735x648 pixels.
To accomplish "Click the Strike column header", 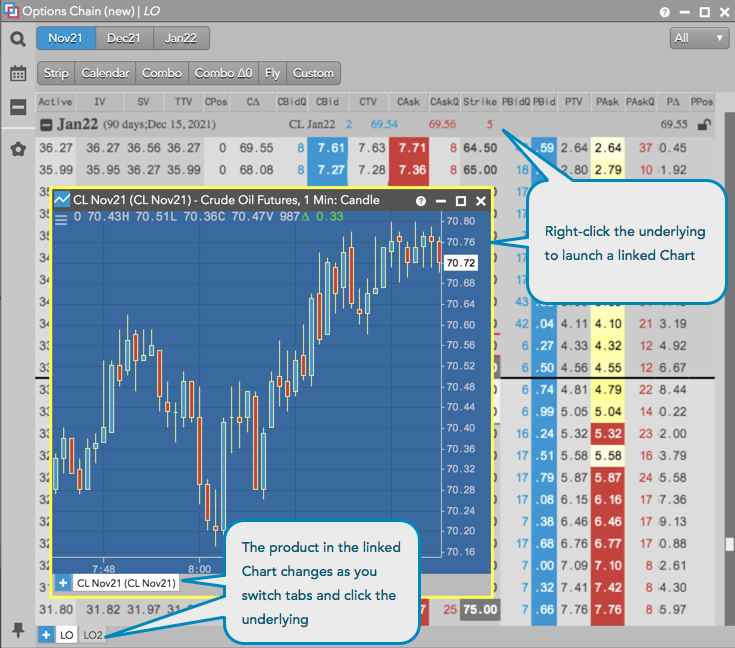I will point(480,101).
